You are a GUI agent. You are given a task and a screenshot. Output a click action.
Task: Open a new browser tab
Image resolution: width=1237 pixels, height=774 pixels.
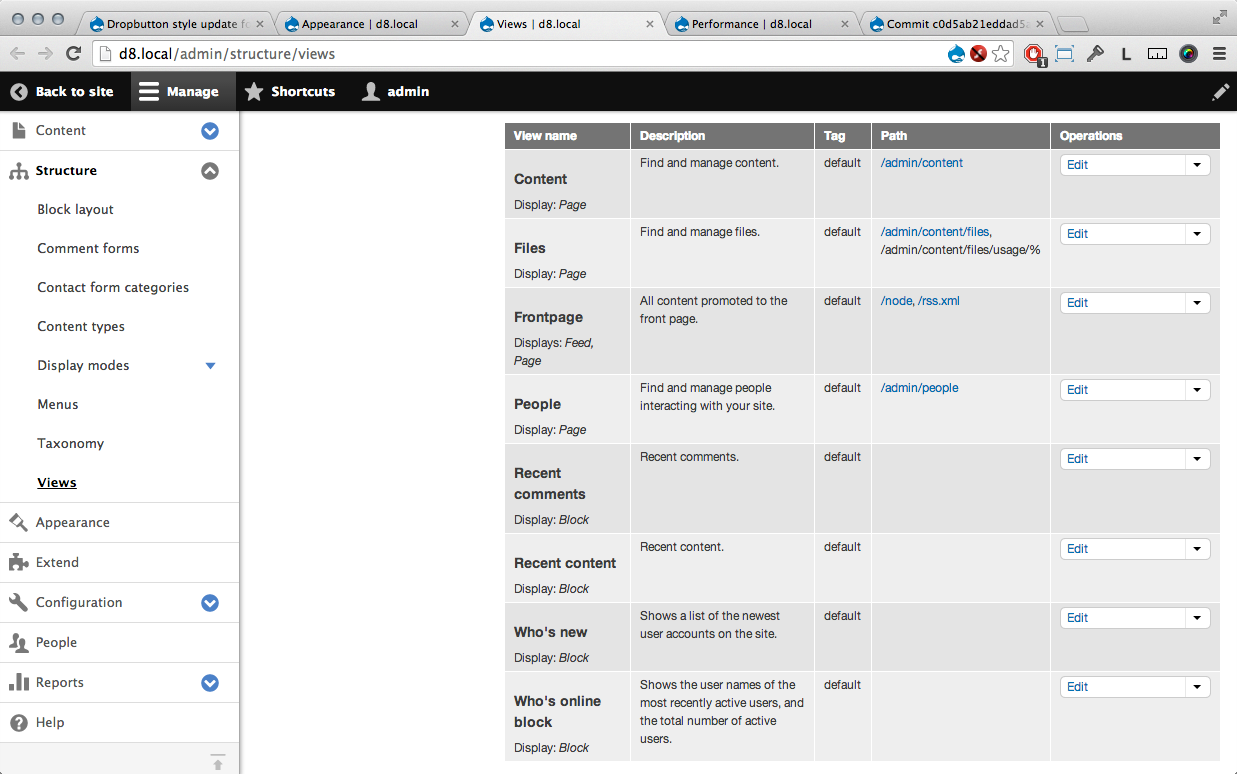tap(1072, 25)
